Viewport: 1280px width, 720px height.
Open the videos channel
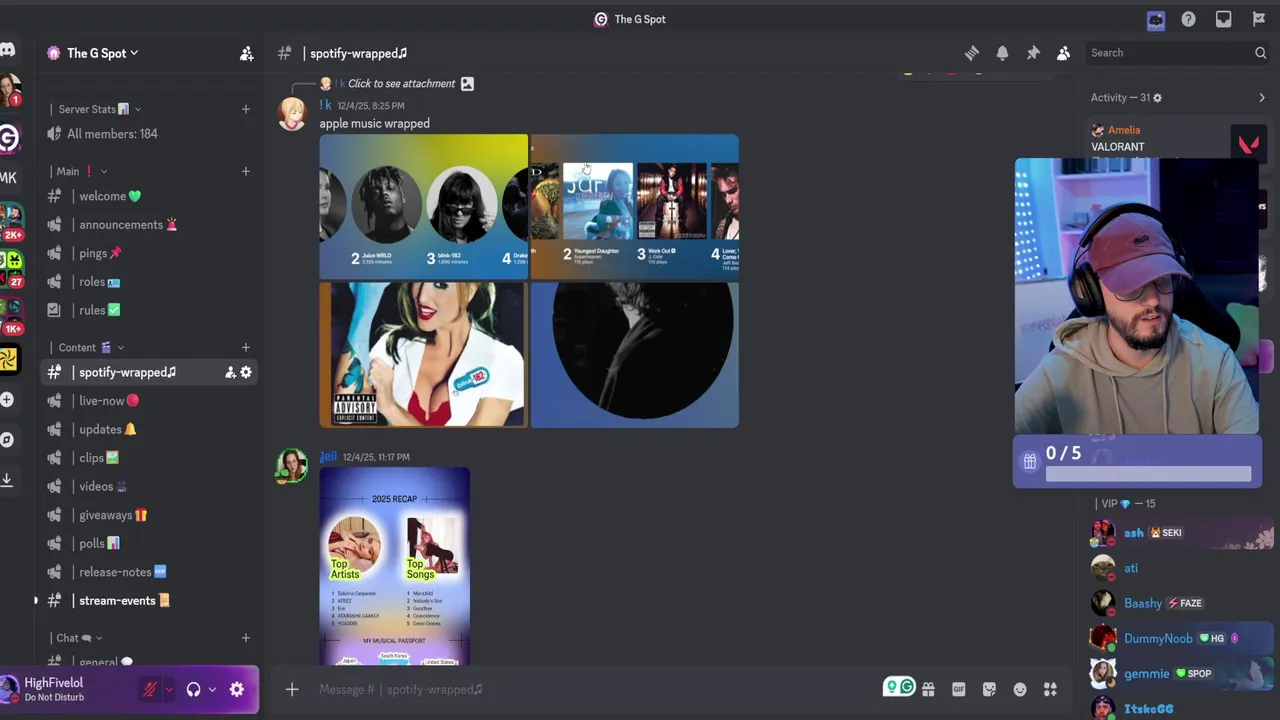(150, 486)
